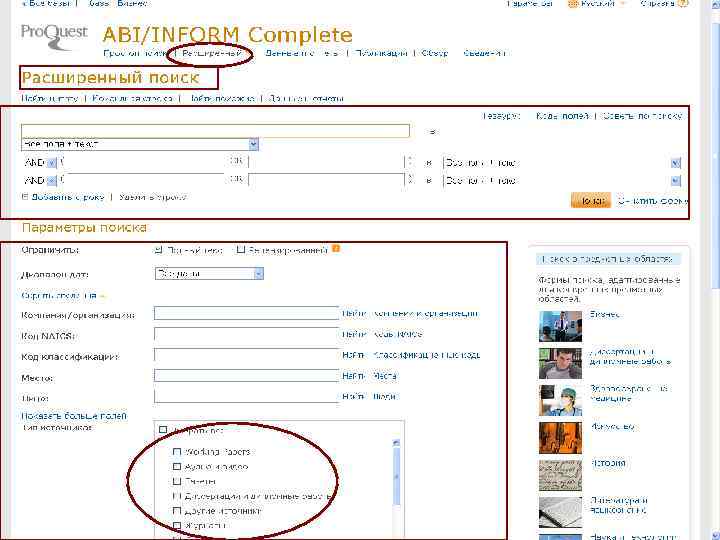Check the Аудио и видео source type
The height and width of the screenshot is (540, 720).
point(177,467)
